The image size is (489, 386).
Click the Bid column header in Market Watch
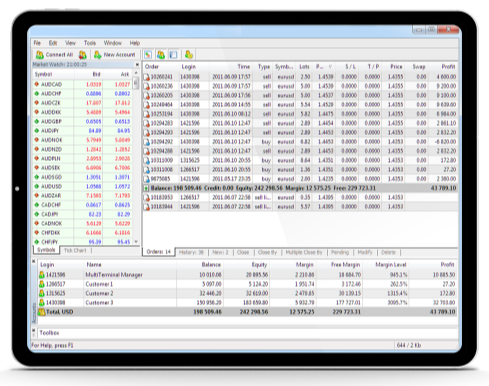click(88, 74)
